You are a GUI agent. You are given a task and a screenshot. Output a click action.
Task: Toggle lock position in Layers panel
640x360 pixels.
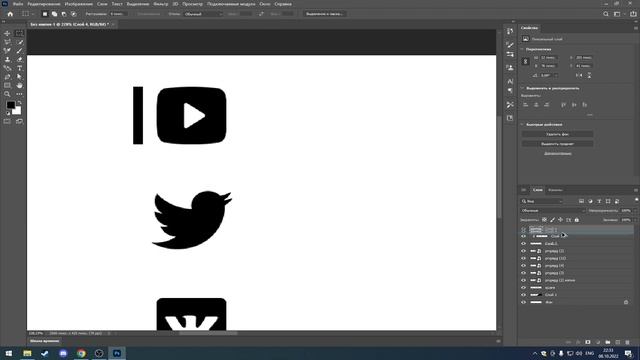click(x=560, y=220)
